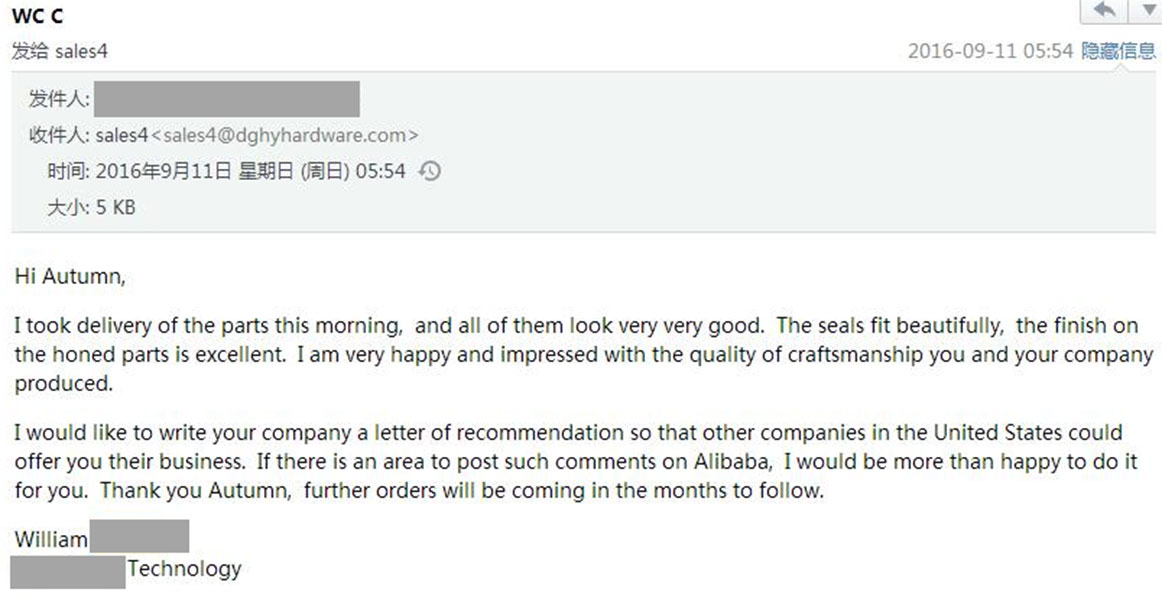
Task: Click the email subject WC C
Action: pyautogui.click(x=38, y=17)
